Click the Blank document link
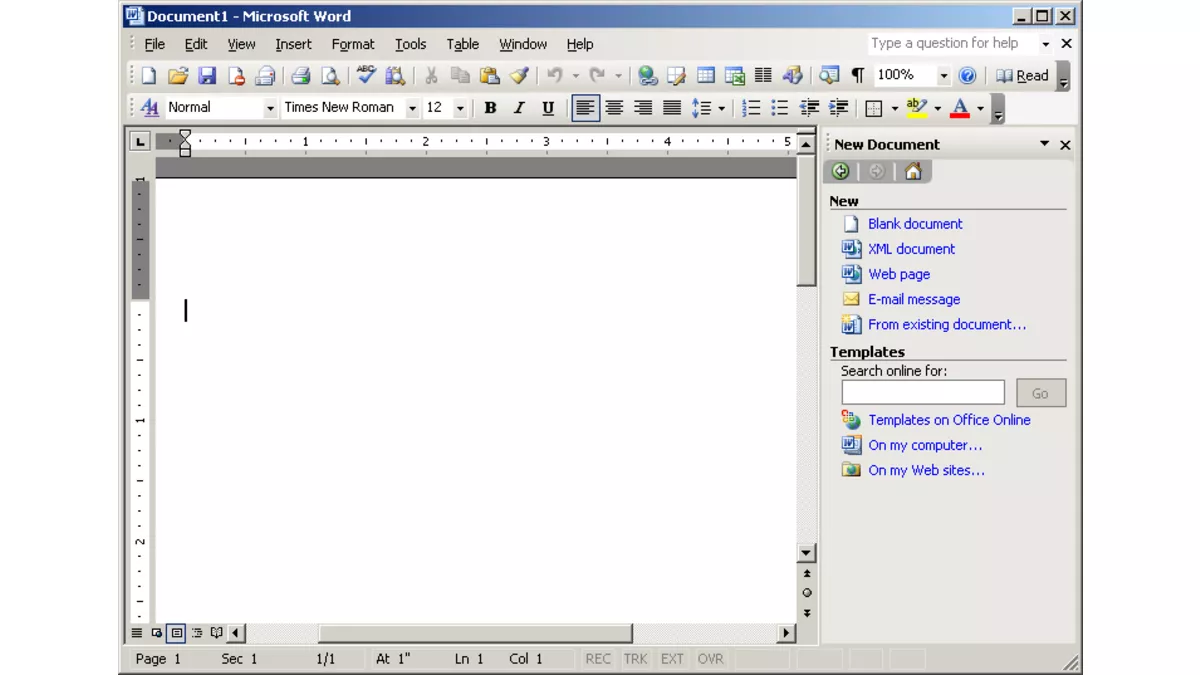This screenshot has width=1200, height=675. (x=915, y=223)
